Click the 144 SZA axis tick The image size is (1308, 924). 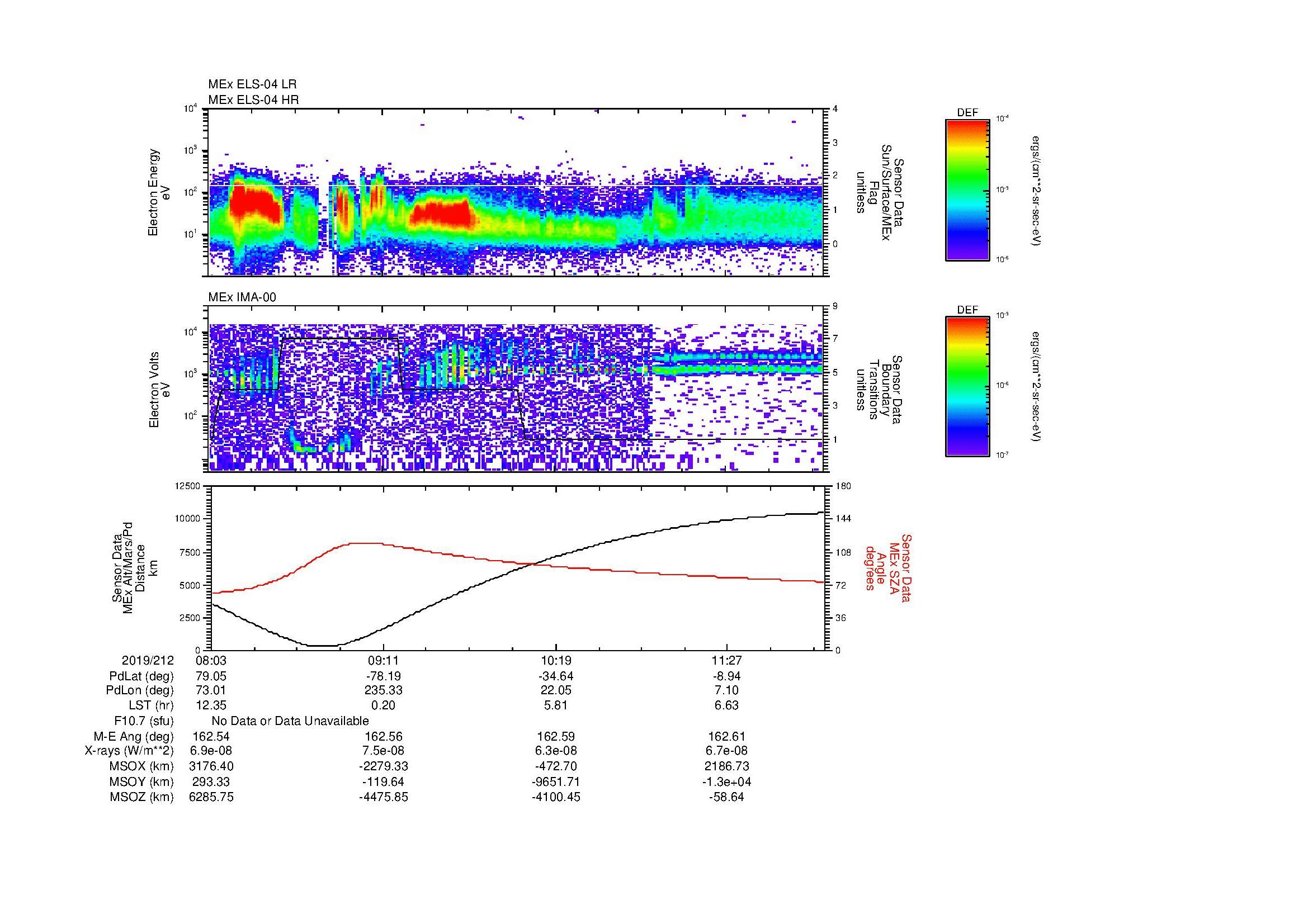coord(843,519)
